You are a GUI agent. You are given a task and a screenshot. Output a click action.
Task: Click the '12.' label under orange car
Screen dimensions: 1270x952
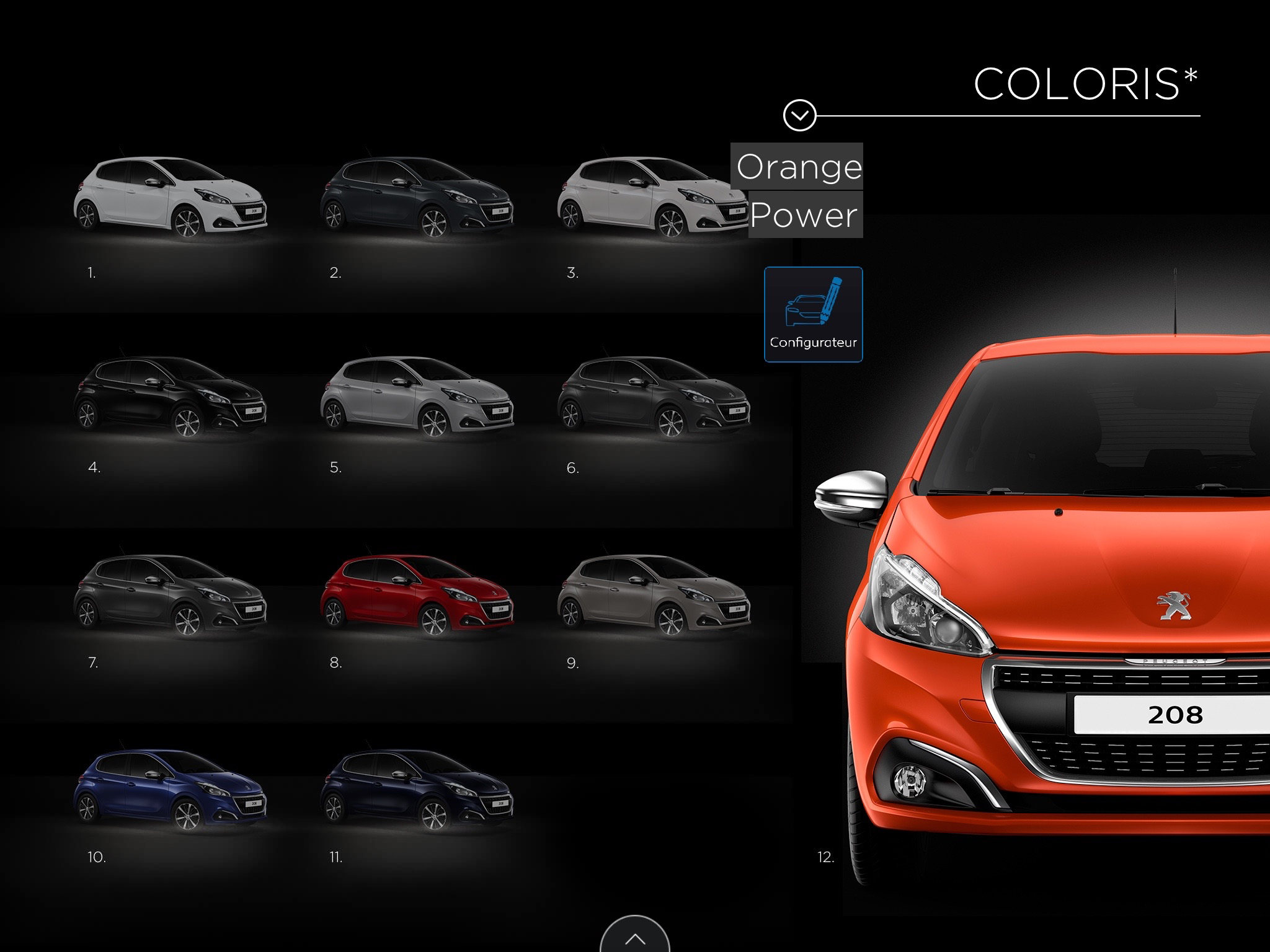point(825,857)
